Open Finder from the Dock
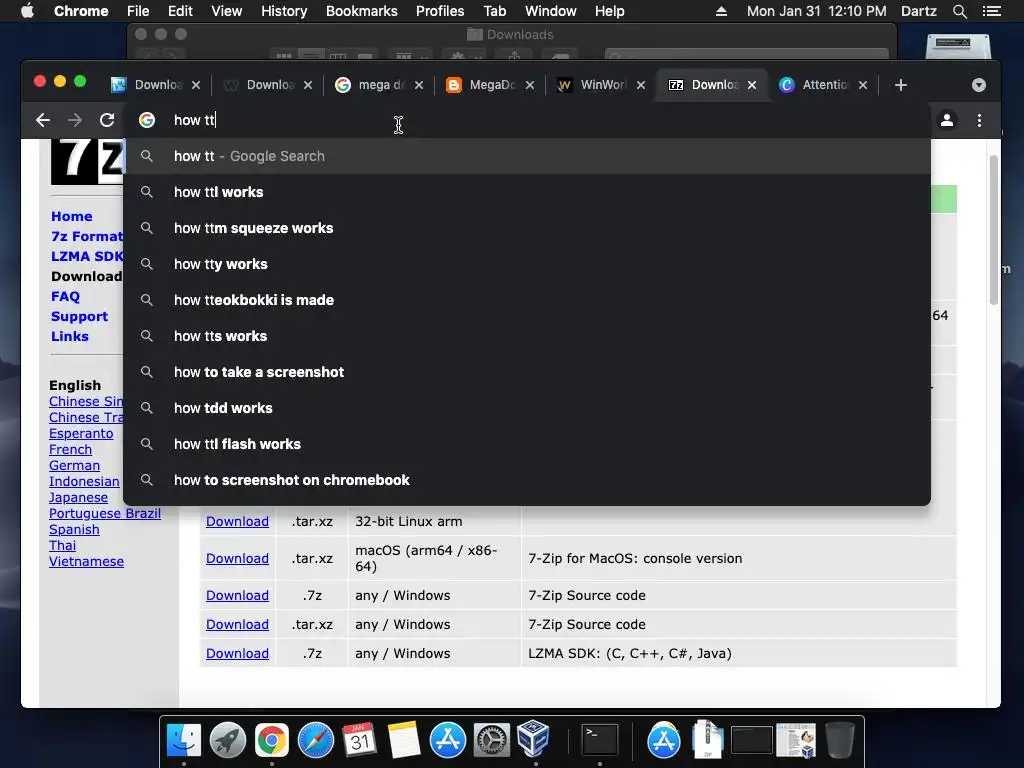This screenshot has width=1024, height=768. 184,740
